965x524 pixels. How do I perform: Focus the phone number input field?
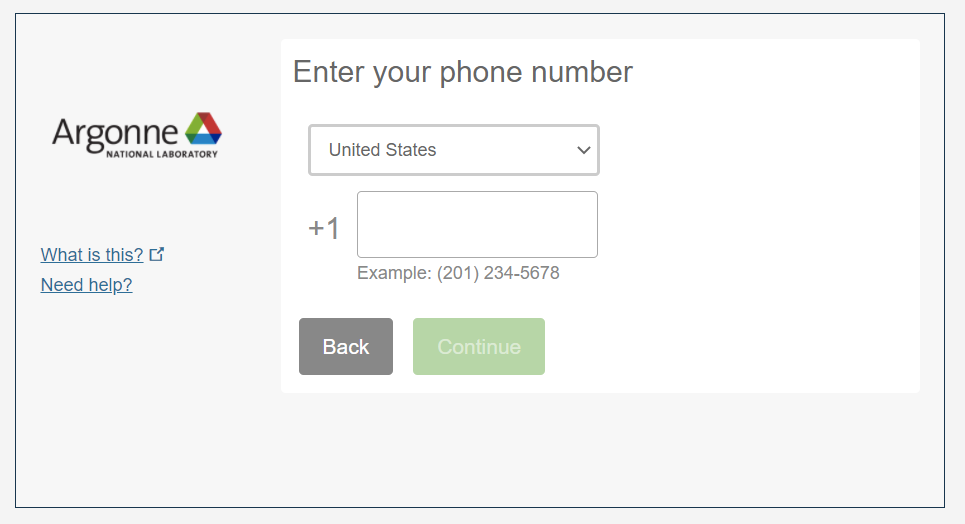(477, 224)
